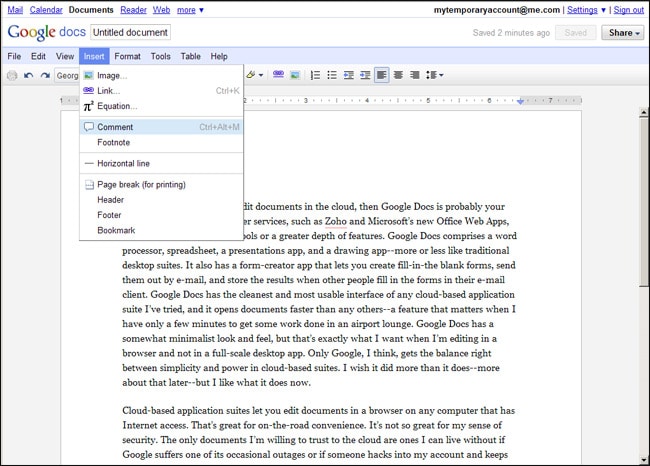Select Footnote in the Insert menu
Screen dimensions: 650x466
(x=161, y=142)
